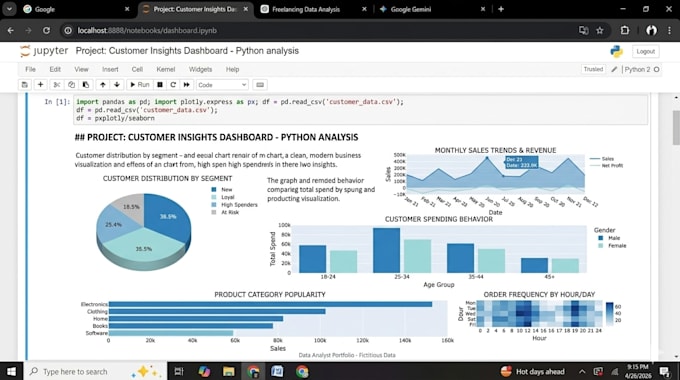Screen dimensions: 680x380
Task: Restart kernel and rerun all cells
Action: pos(186,85)
